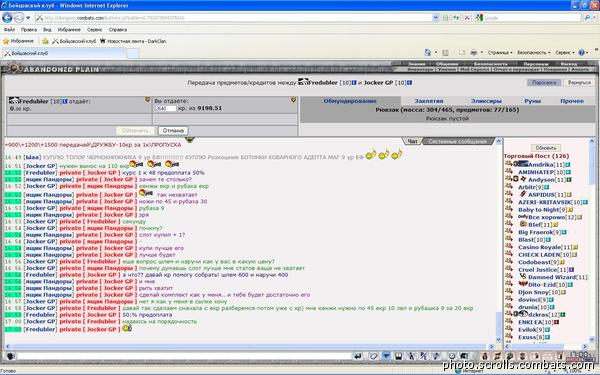This screenshot has width=600, height=375.
Task: Click the chat message input field
Action: coord(184,356)
